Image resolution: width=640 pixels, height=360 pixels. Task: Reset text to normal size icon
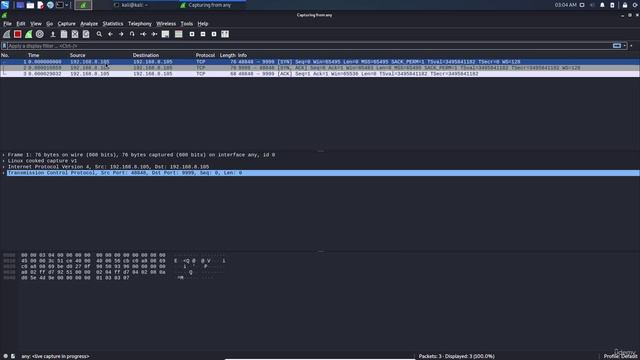(214, 34)
